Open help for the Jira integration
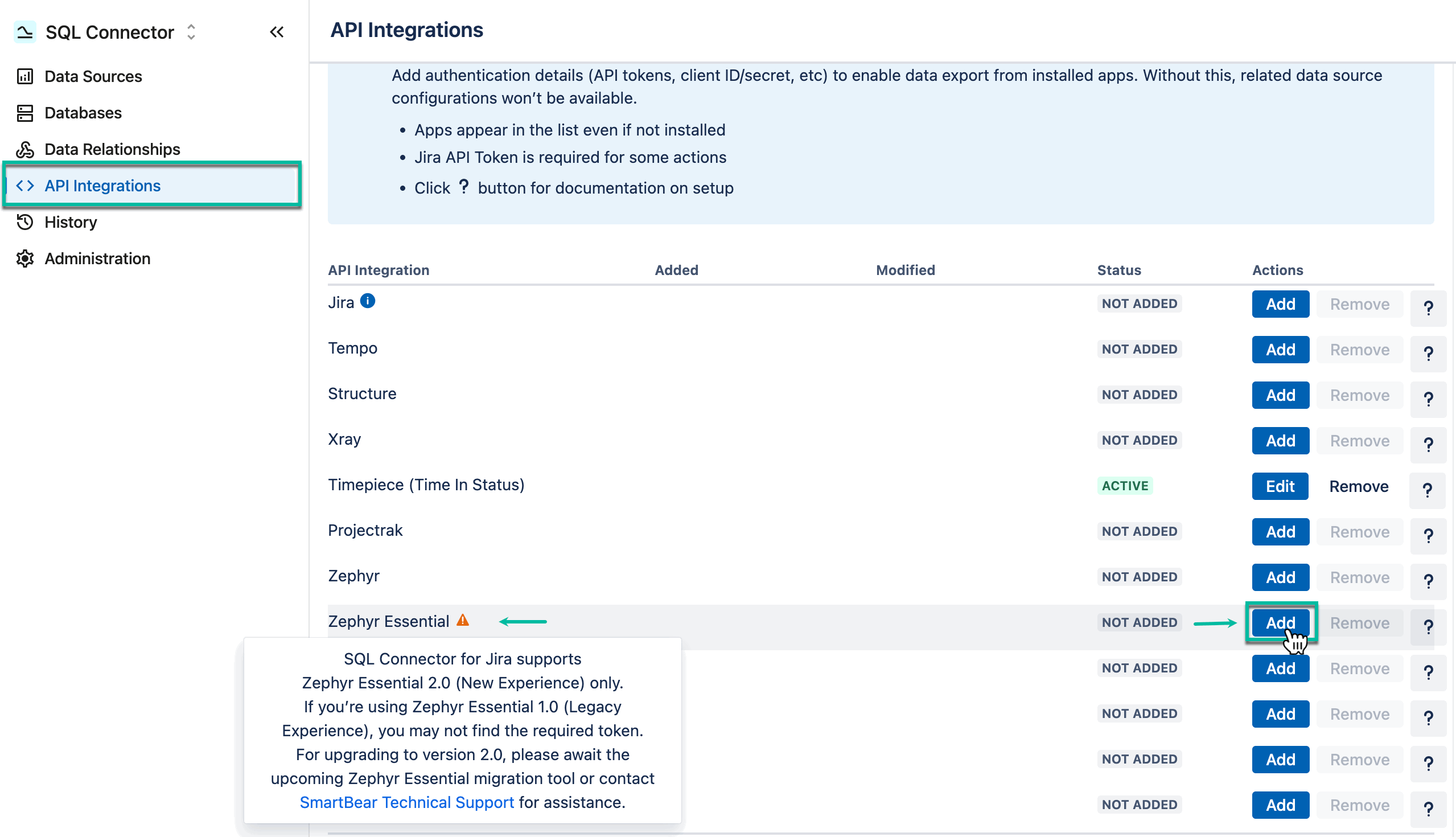 coord(1429,308)
